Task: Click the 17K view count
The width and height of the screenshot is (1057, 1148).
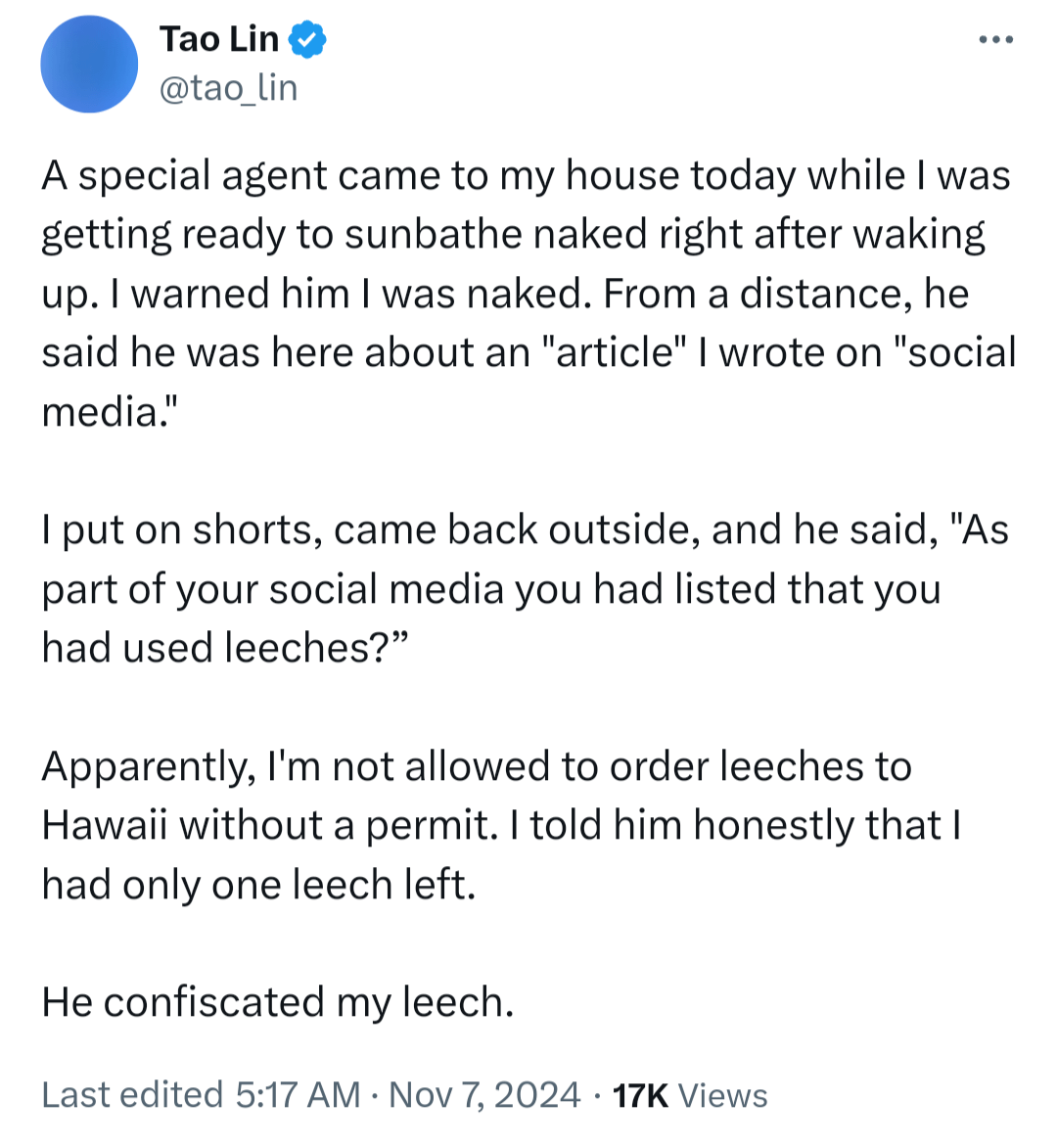Action: tap(640, 1095)
